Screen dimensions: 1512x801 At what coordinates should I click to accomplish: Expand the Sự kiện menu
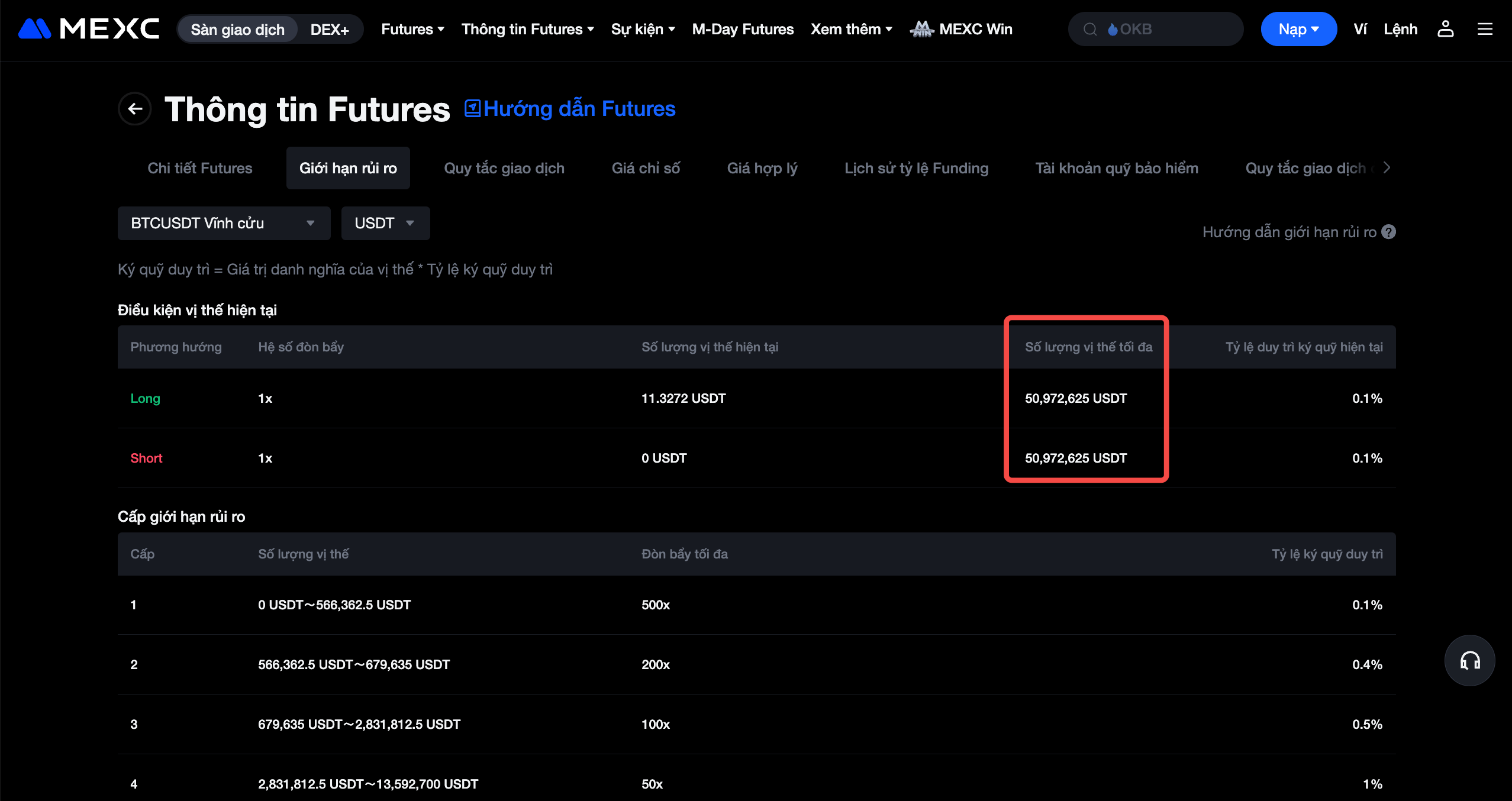[643, 29]
